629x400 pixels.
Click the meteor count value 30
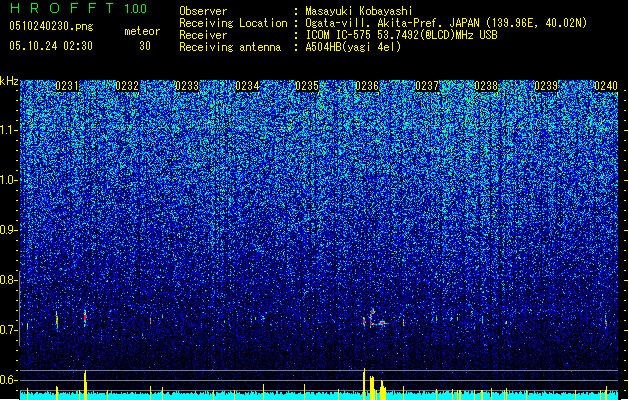145,46
